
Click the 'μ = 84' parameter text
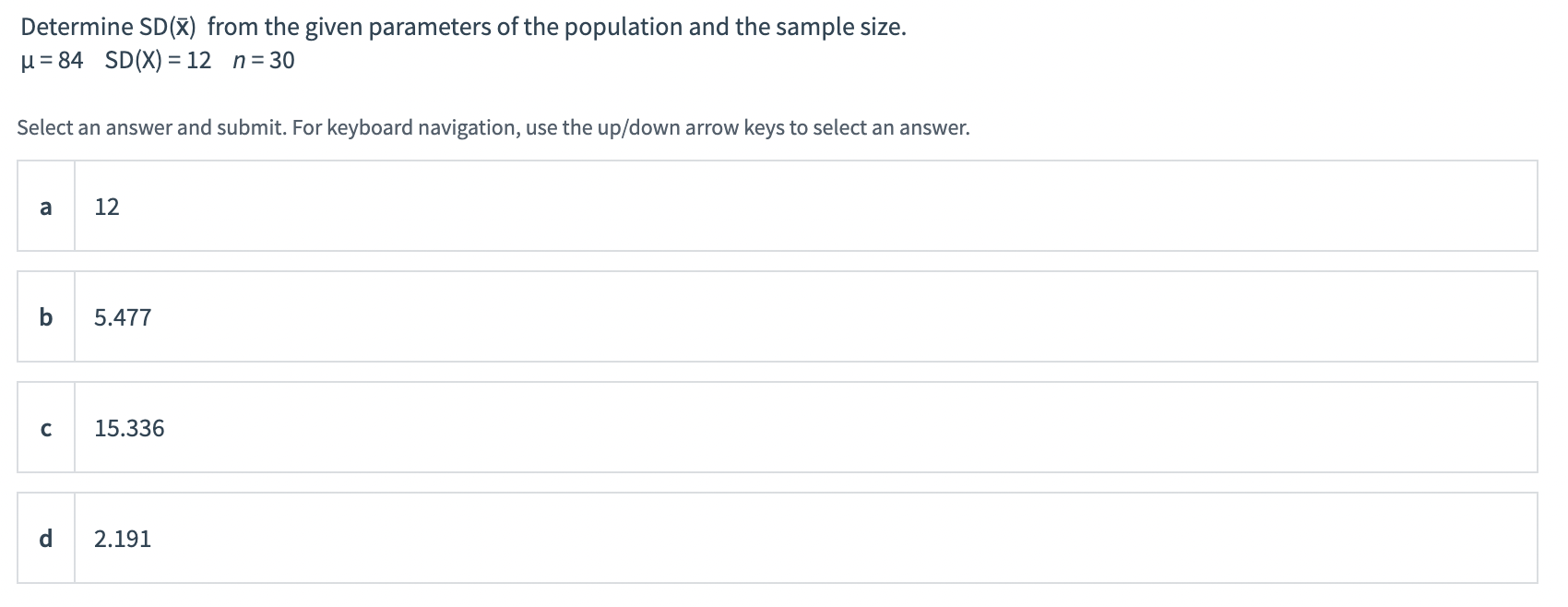click(52, 61)
